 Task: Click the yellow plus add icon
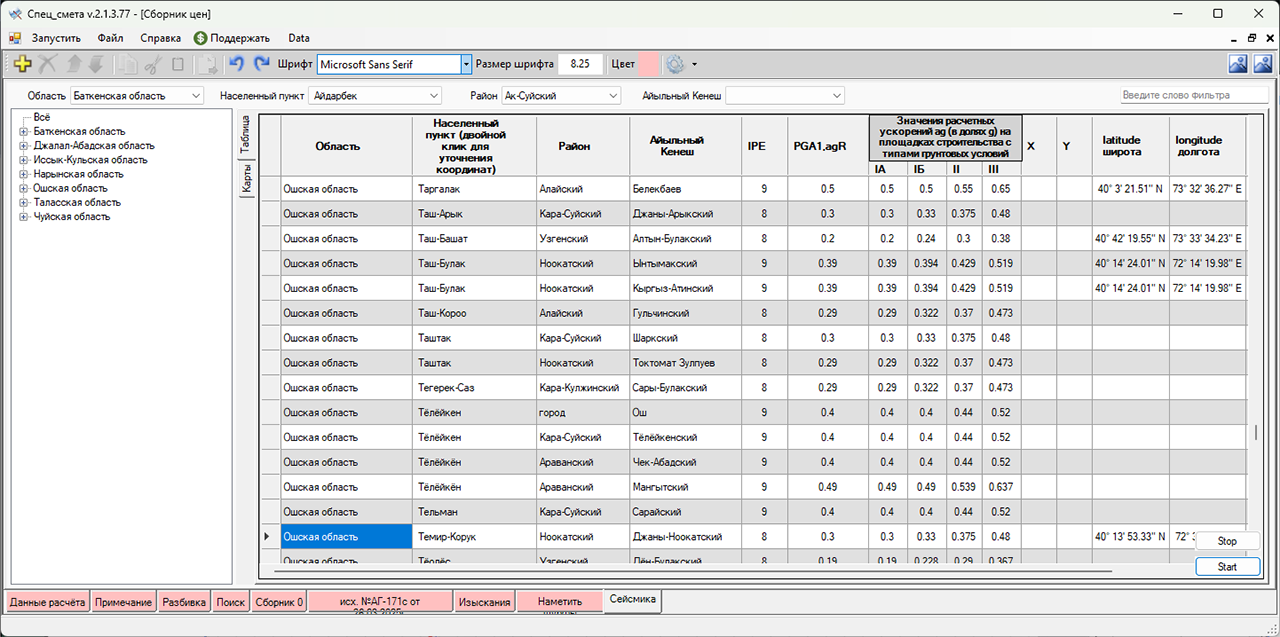coord(22,64)
